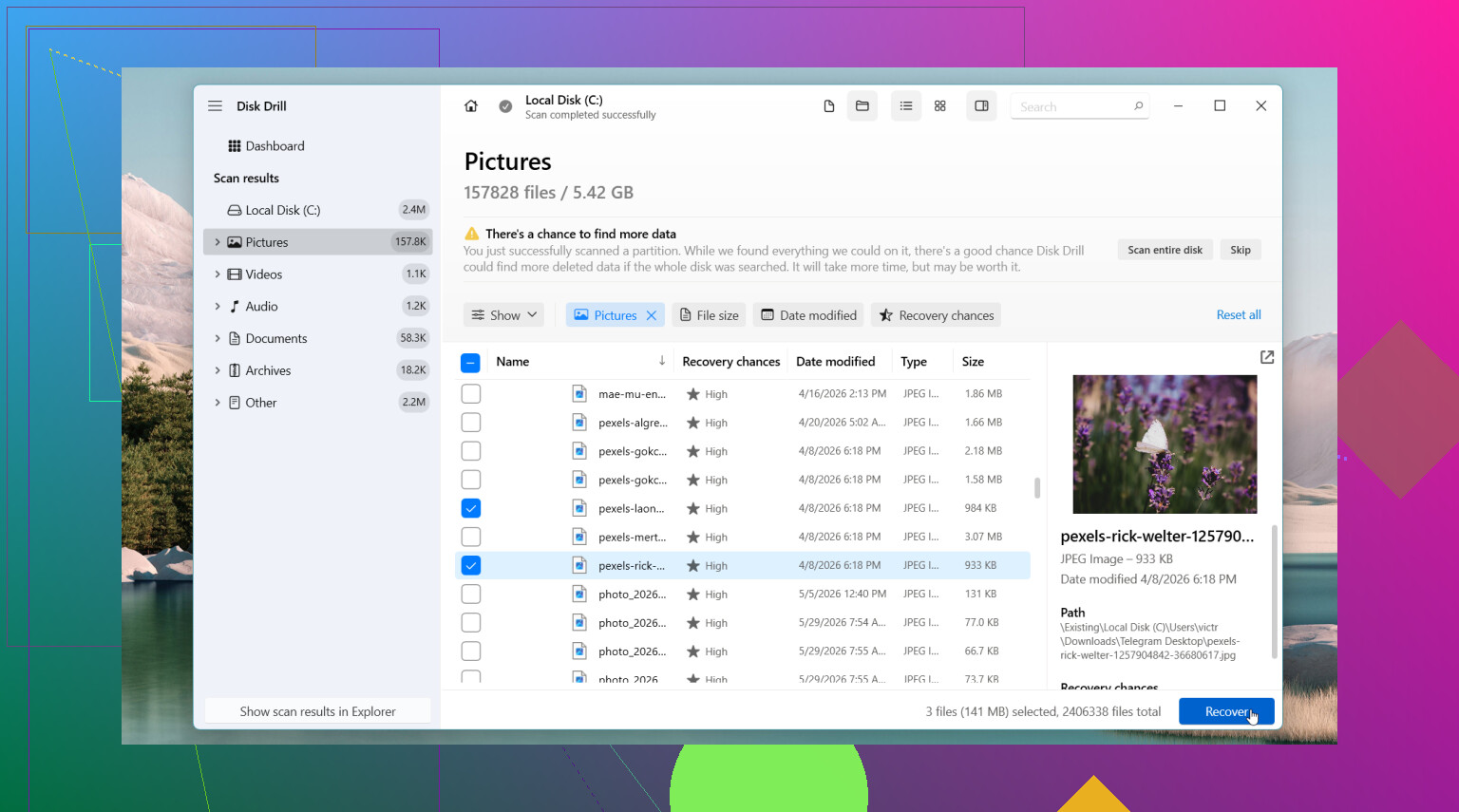This screenshot has width=1459, height=812.
Task: Click the star icon in the 3.07 MB row
Action: pos(693,537)
